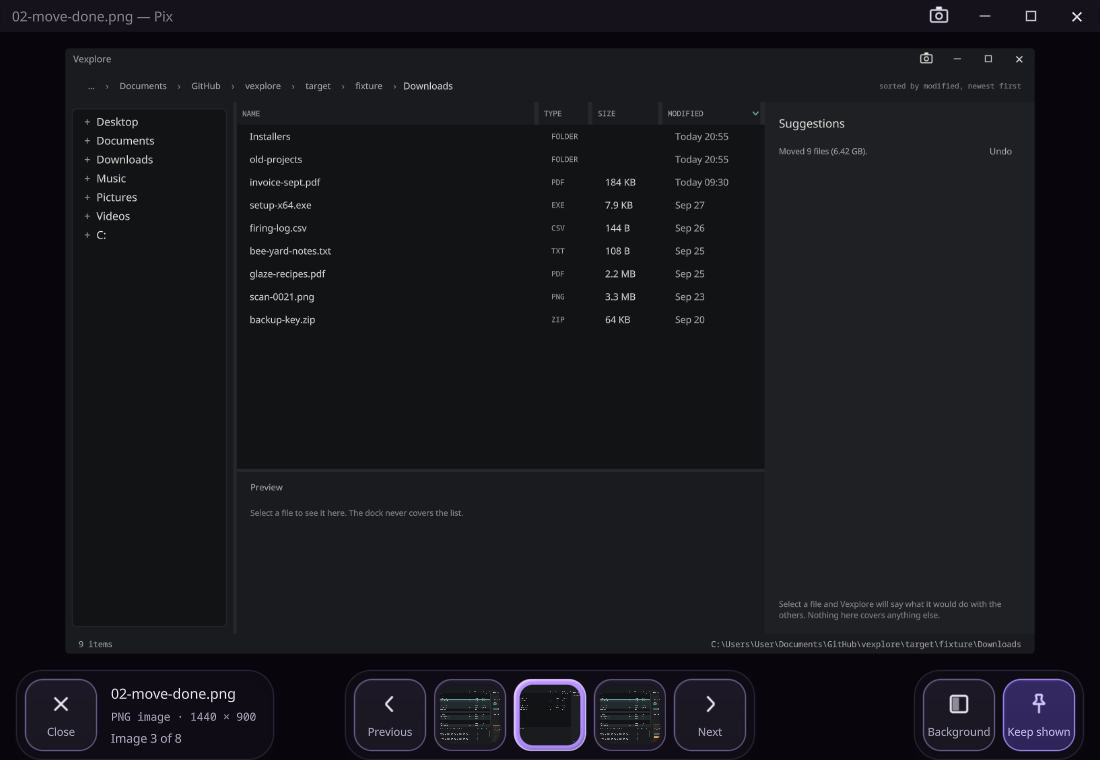Click Undo in the Suggestions panel
Viewport: 1100px width, 760px height.
pyautogui.click(x=1000, y=152)
